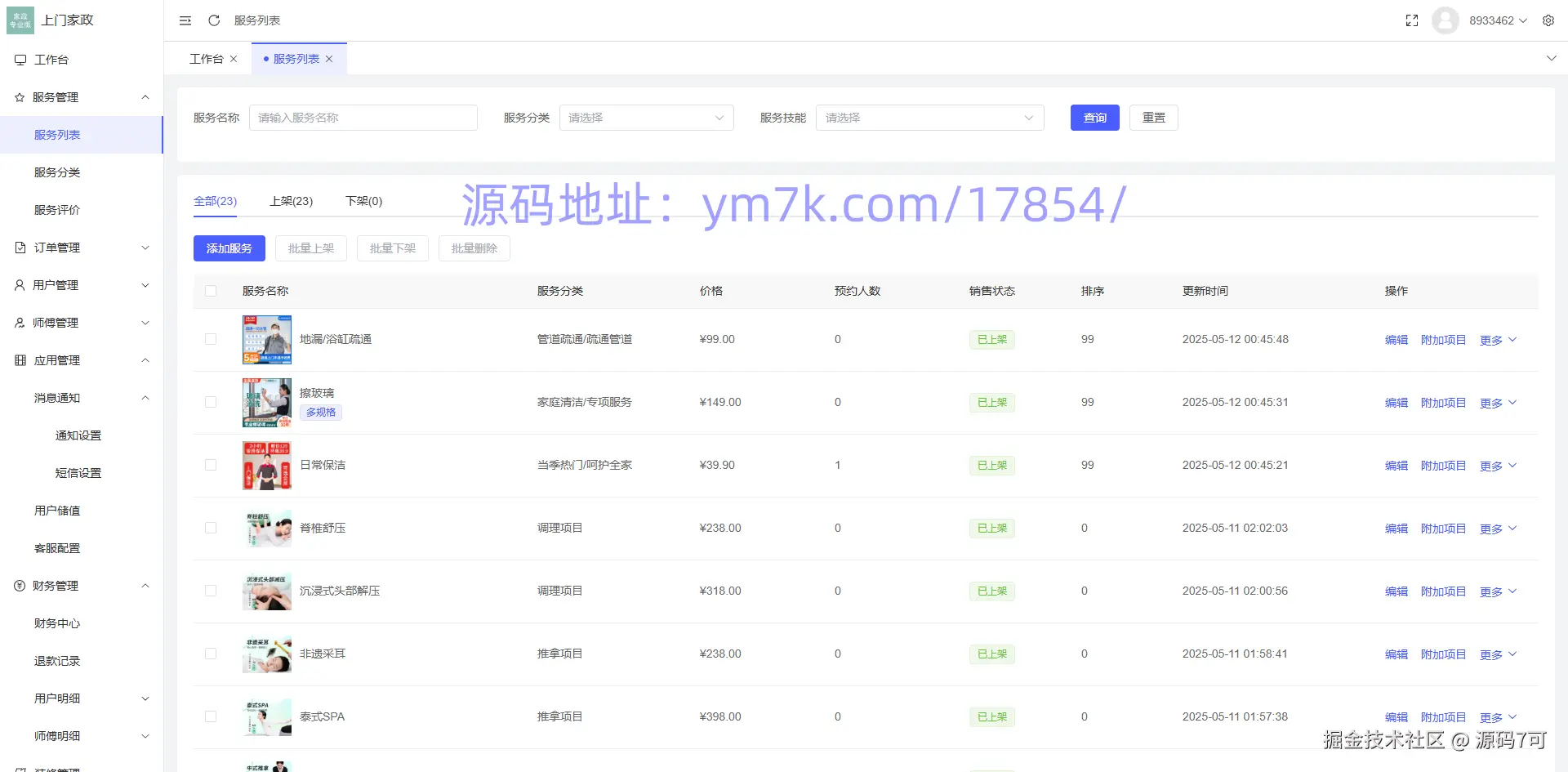Open 服务评价 in the sidebar
The height and width of the screenshot is (772, 1568).
(x=57, y=210)
